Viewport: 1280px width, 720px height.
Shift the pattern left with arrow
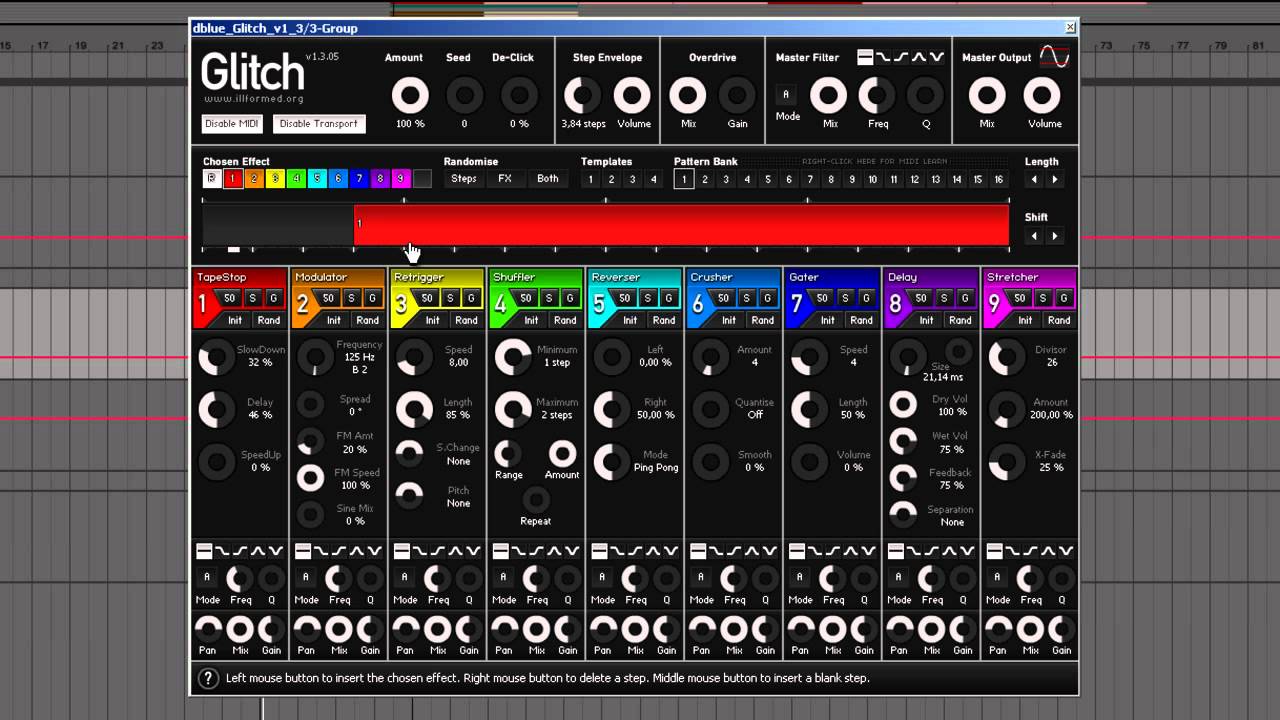[x=1034, y=236]
